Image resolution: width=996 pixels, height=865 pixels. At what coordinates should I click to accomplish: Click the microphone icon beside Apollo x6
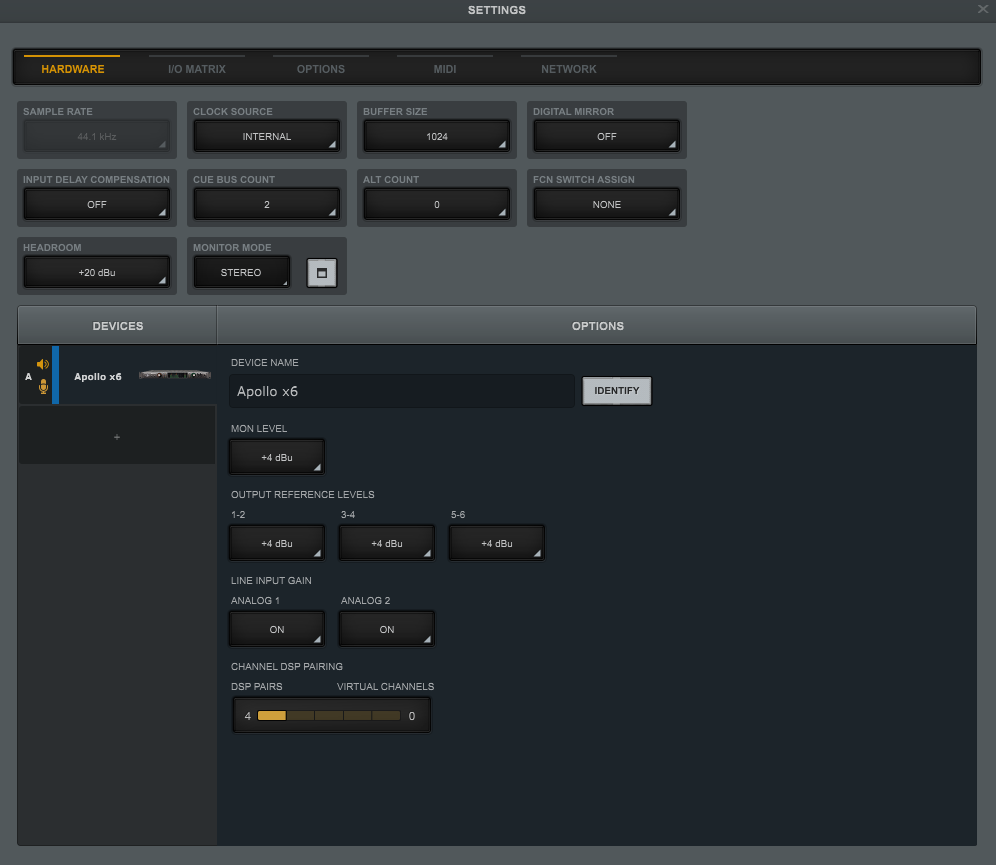tap(42, 386)
